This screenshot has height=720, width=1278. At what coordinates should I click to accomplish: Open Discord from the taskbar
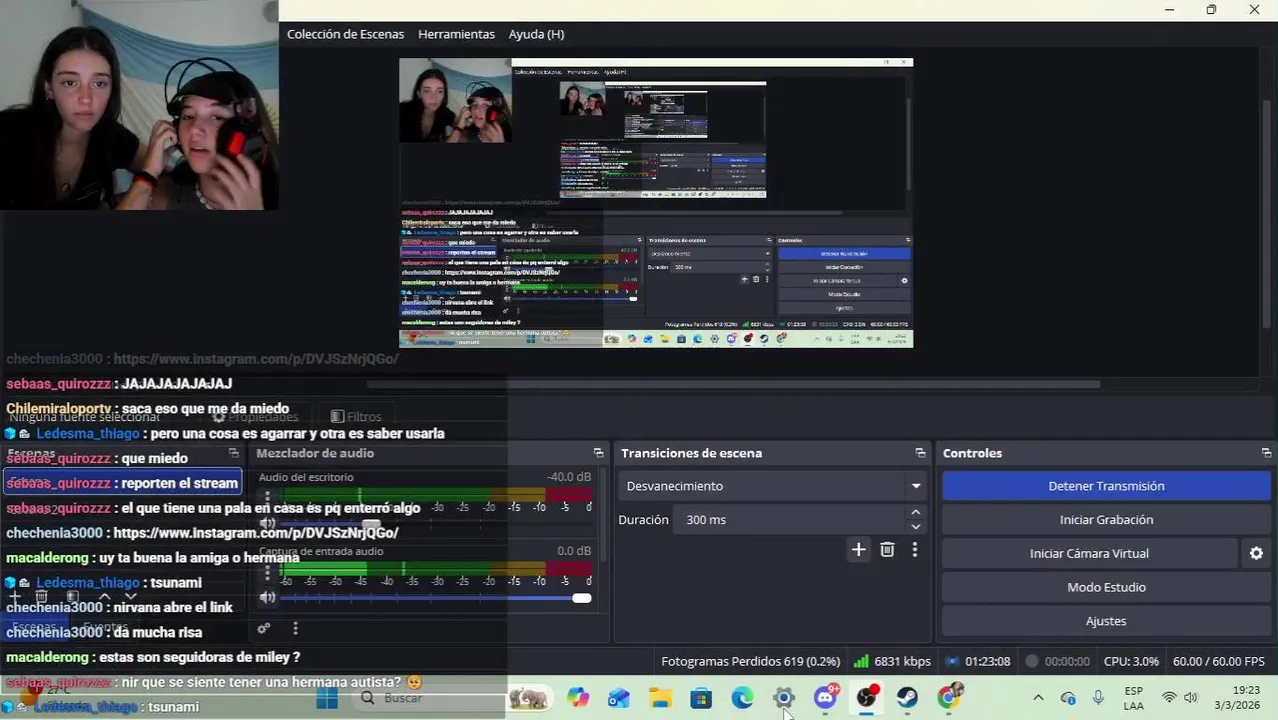coord(825,697)
